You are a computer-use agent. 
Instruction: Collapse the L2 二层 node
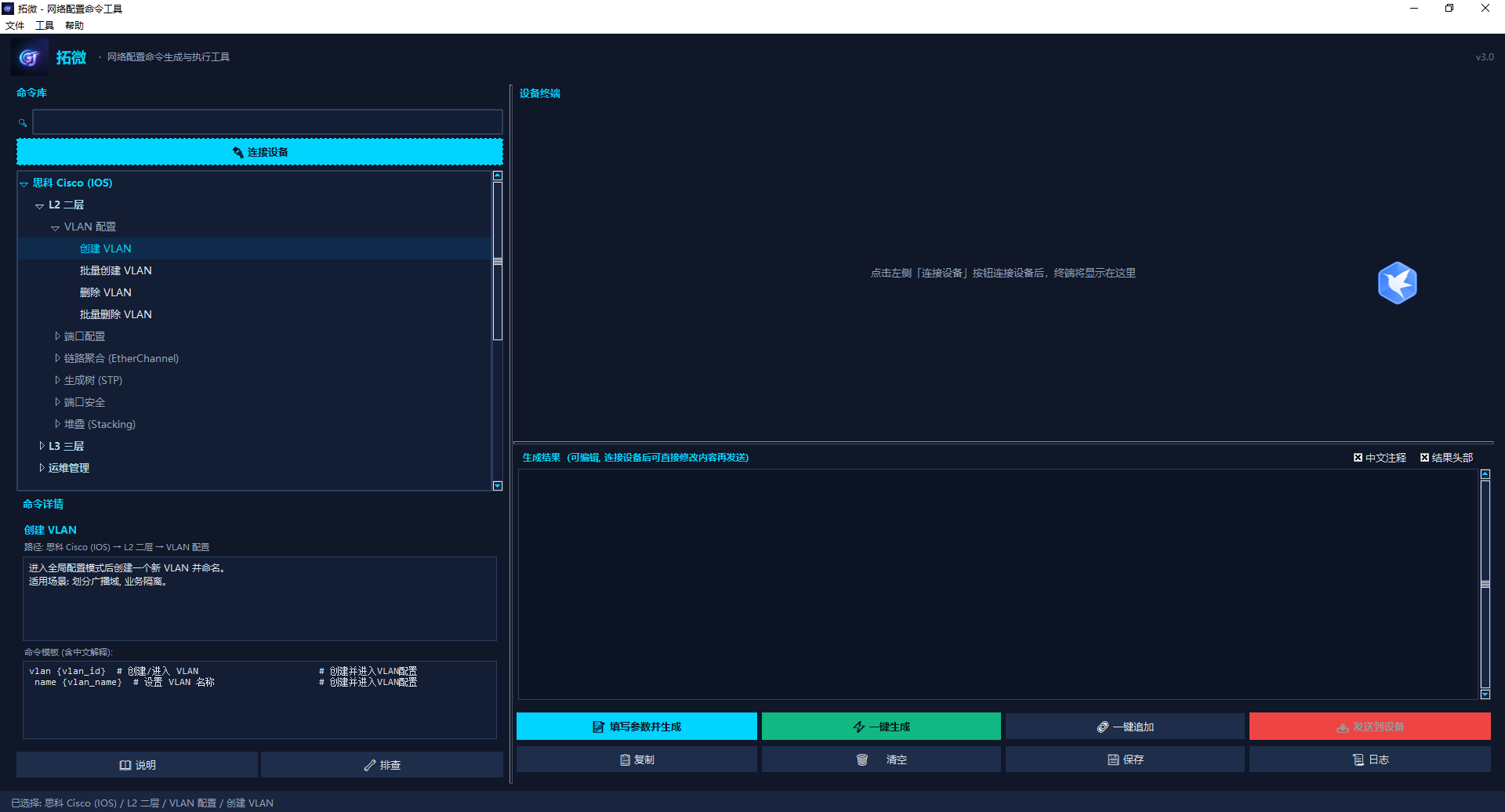click(x=40, y=205)
